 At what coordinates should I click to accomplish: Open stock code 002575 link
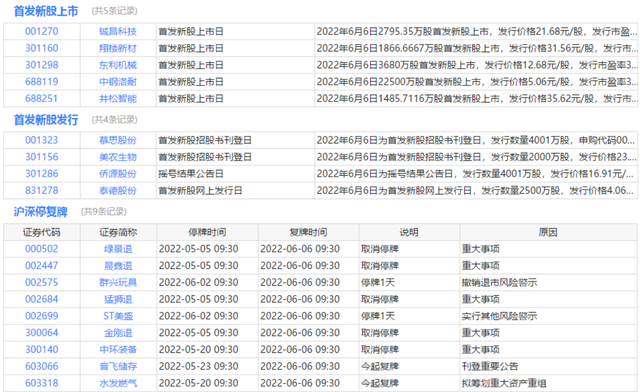(42, 282)
